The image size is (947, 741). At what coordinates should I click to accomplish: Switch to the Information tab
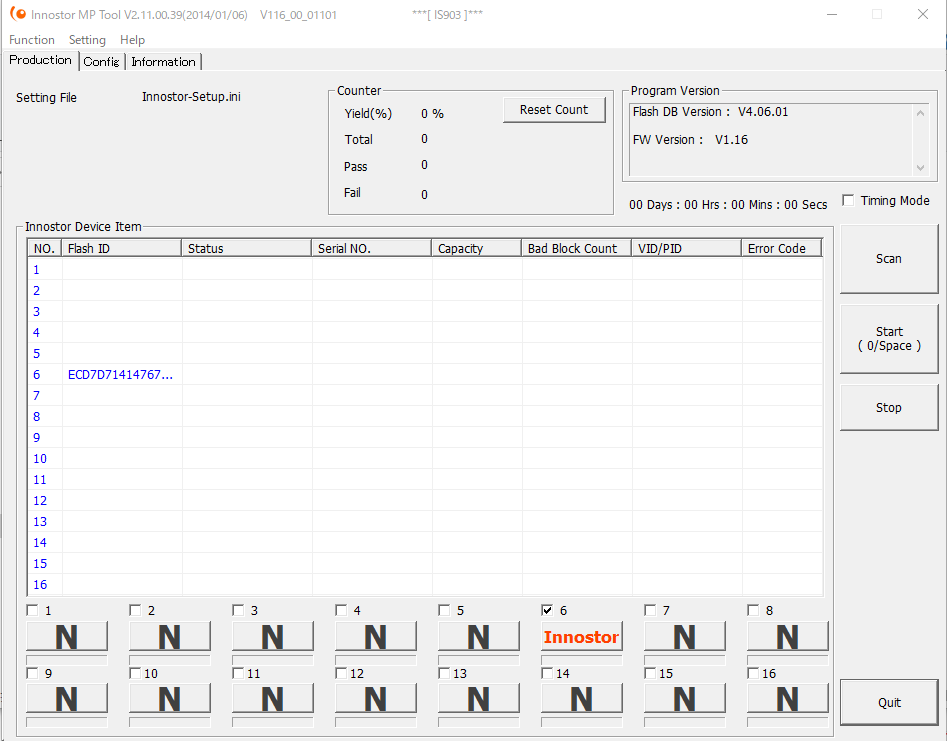pyautogui.click(x=163, y=62)
